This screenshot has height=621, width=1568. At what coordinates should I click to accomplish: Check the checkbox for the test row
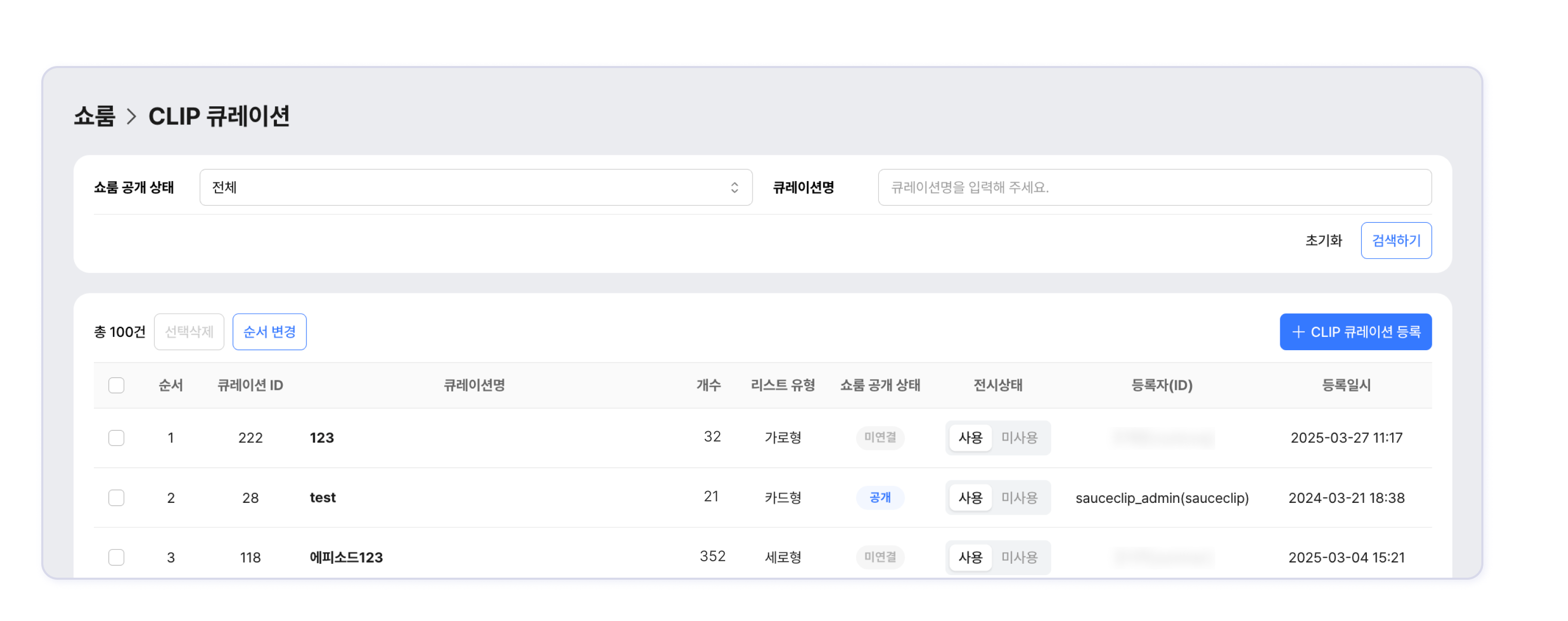[x=116, y=497]
